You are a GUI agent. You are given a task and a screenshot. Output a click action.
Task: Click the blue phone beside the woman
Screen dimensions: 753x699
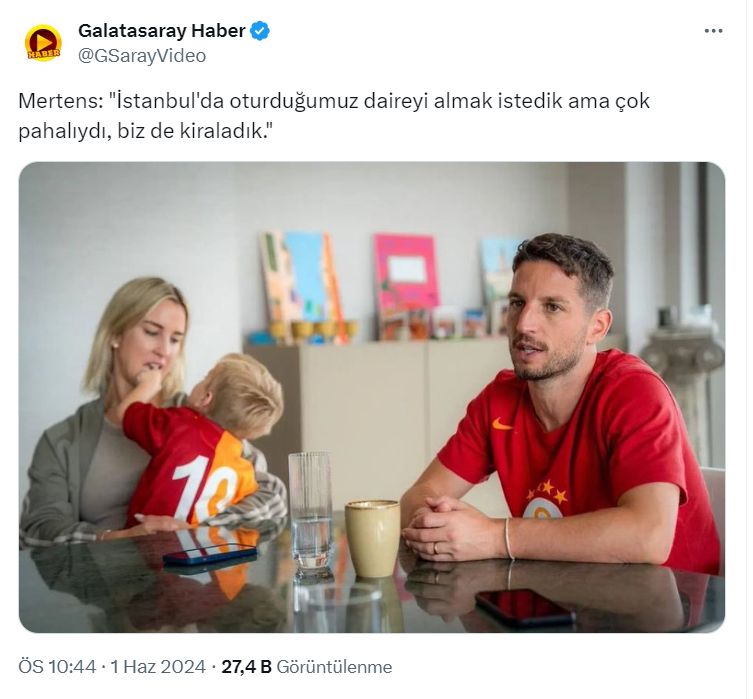[x=210, y=554]
